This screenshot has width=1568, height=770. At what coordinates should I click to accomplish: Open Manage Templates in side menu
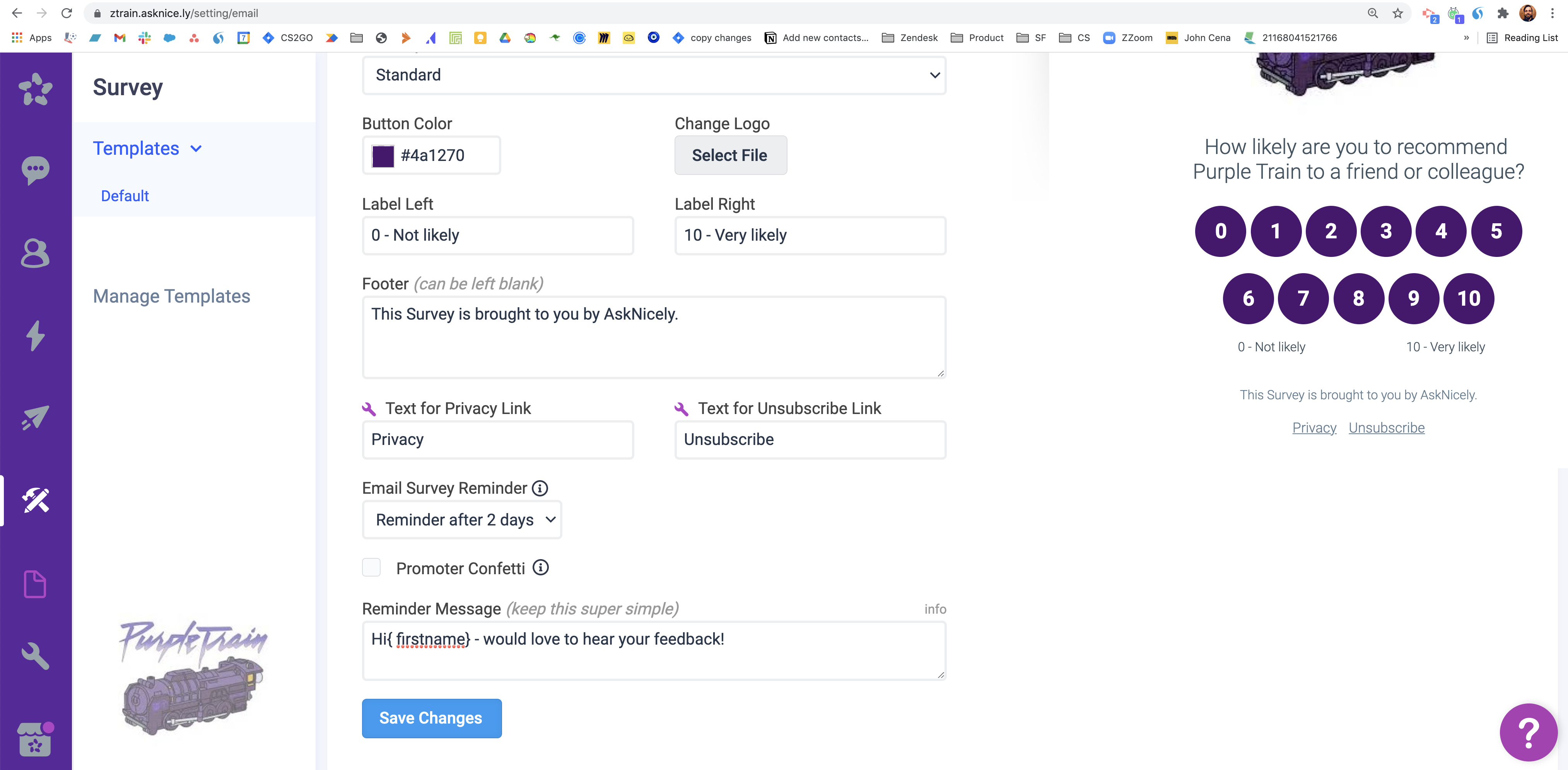point(172,296)
